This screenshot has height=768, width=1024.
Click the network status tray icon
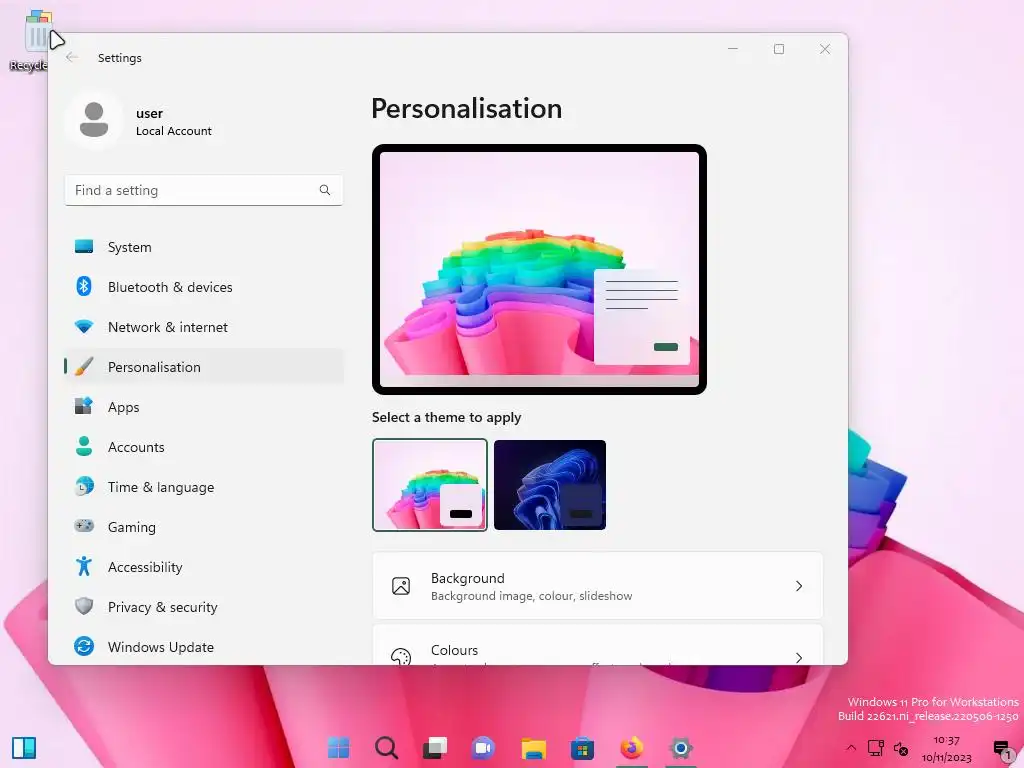point(876,748)
